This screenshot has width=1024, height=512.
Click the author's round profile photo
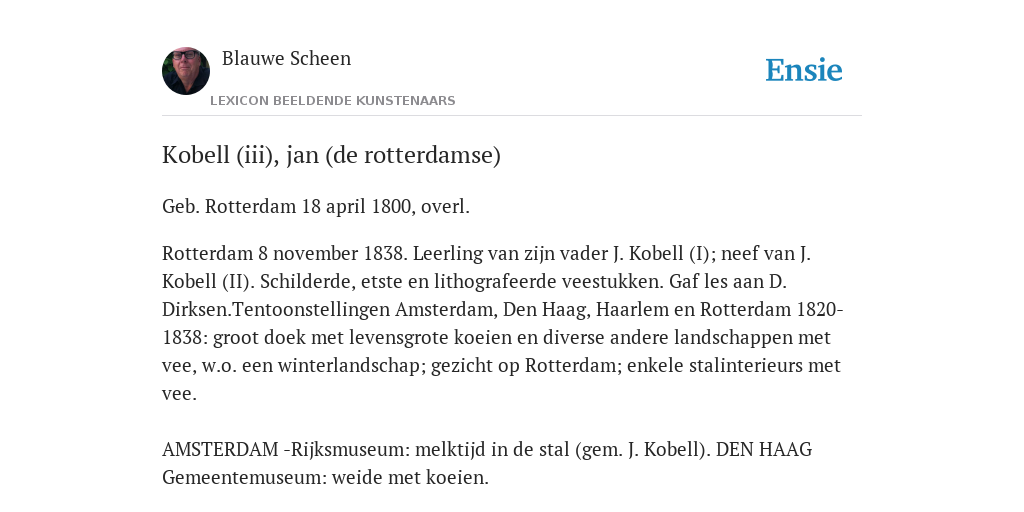(186, 71)
